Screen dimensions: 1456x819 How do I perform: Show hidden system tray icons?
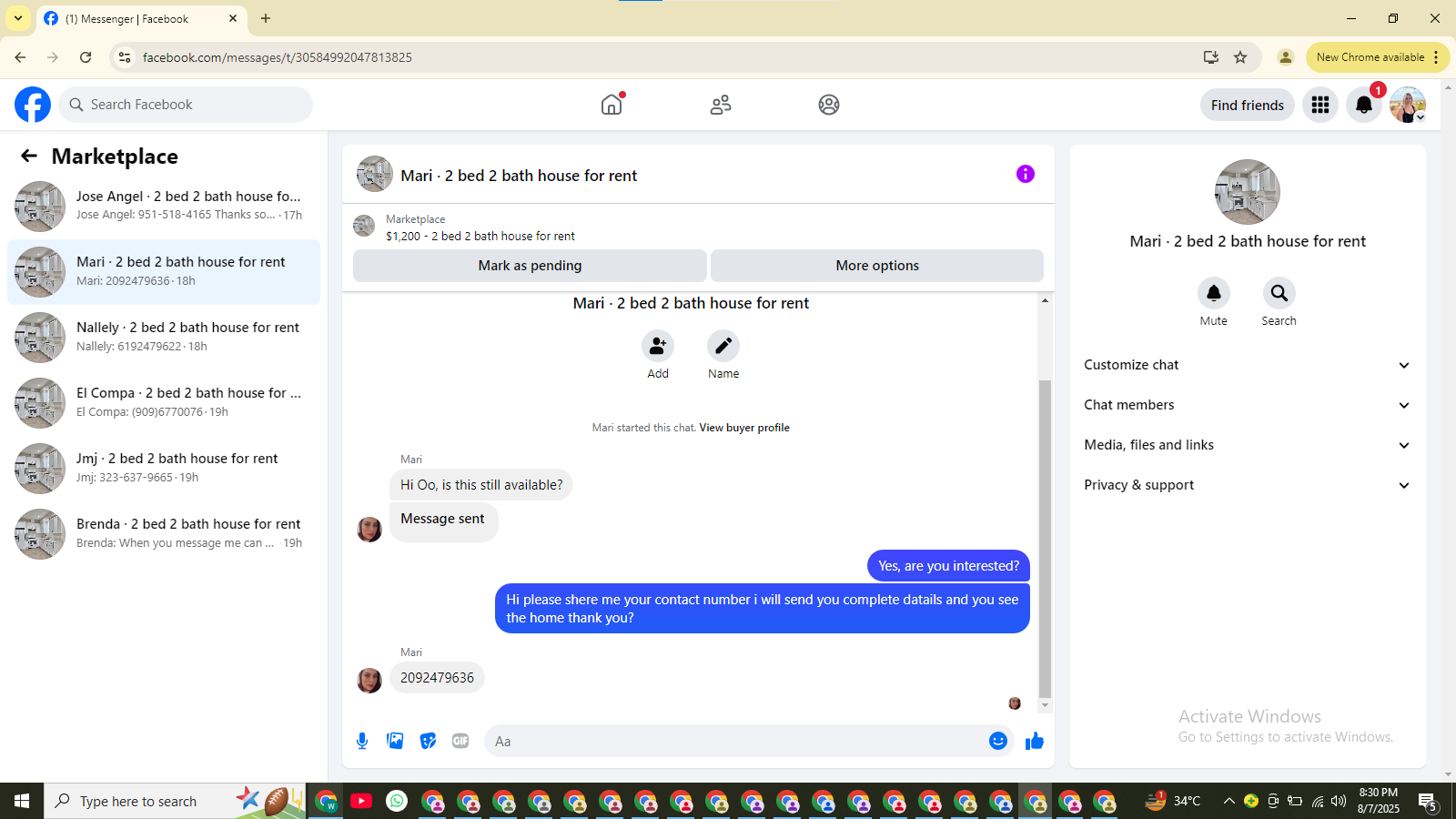point(1228,801)
